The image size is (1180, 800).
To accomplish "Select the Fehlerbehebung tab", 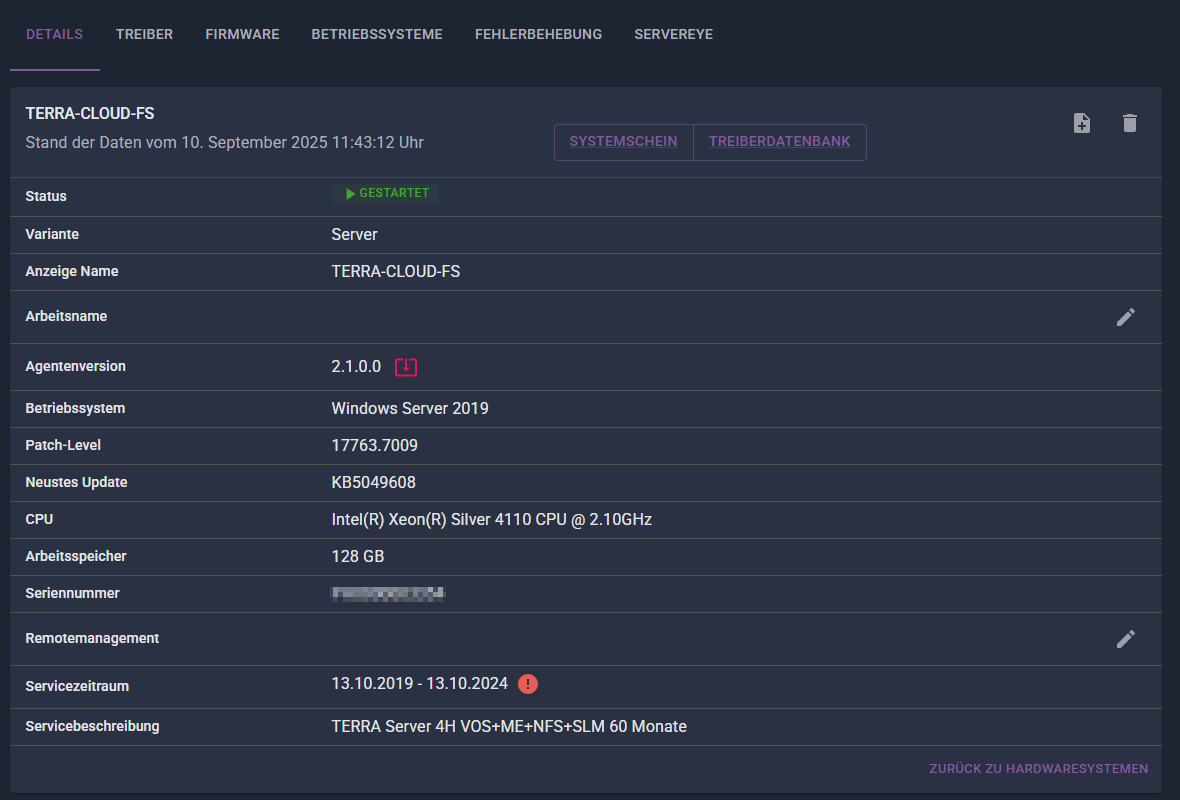I will tap(538, 35).
